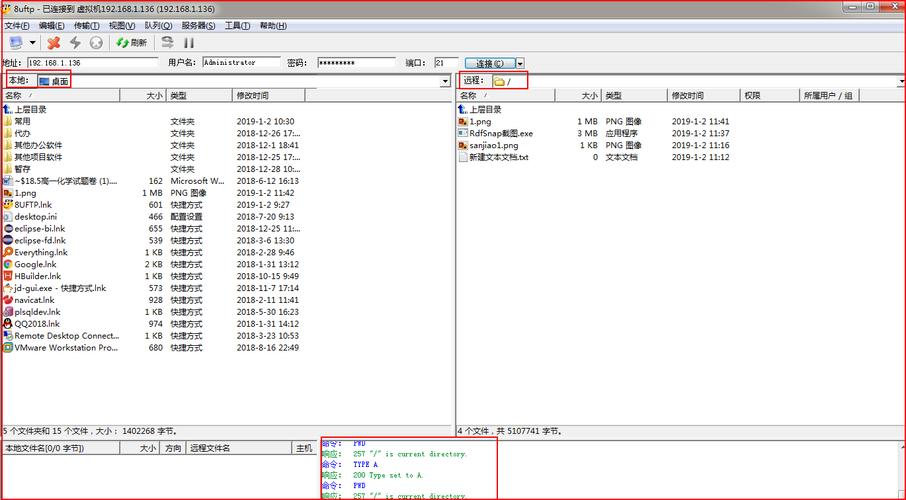Click the VMware Workstation Pro icon
Image resolution: width=906 pixels, height=500 pixels.
coord(8,347)
